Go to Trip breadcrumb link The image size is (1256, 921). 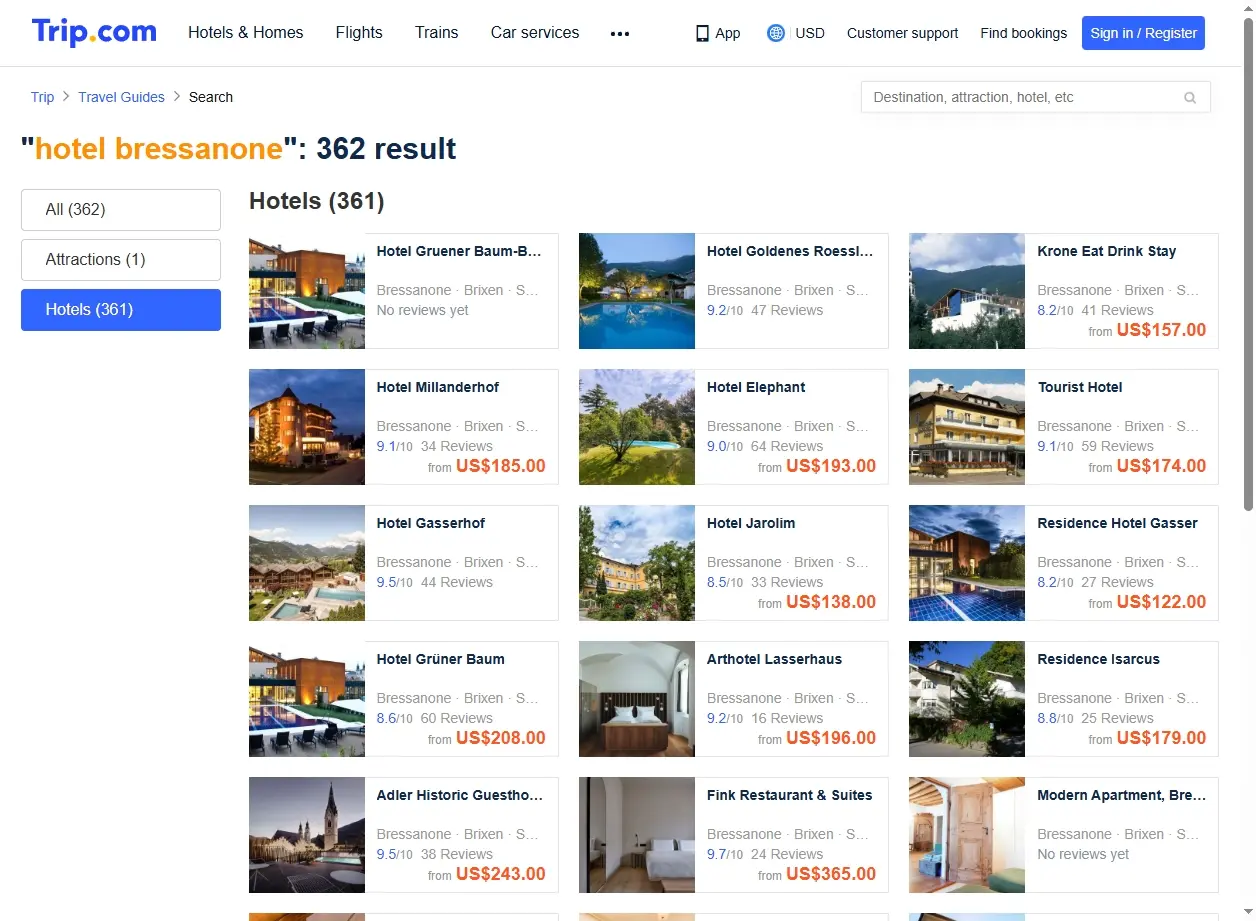point(42,97)
